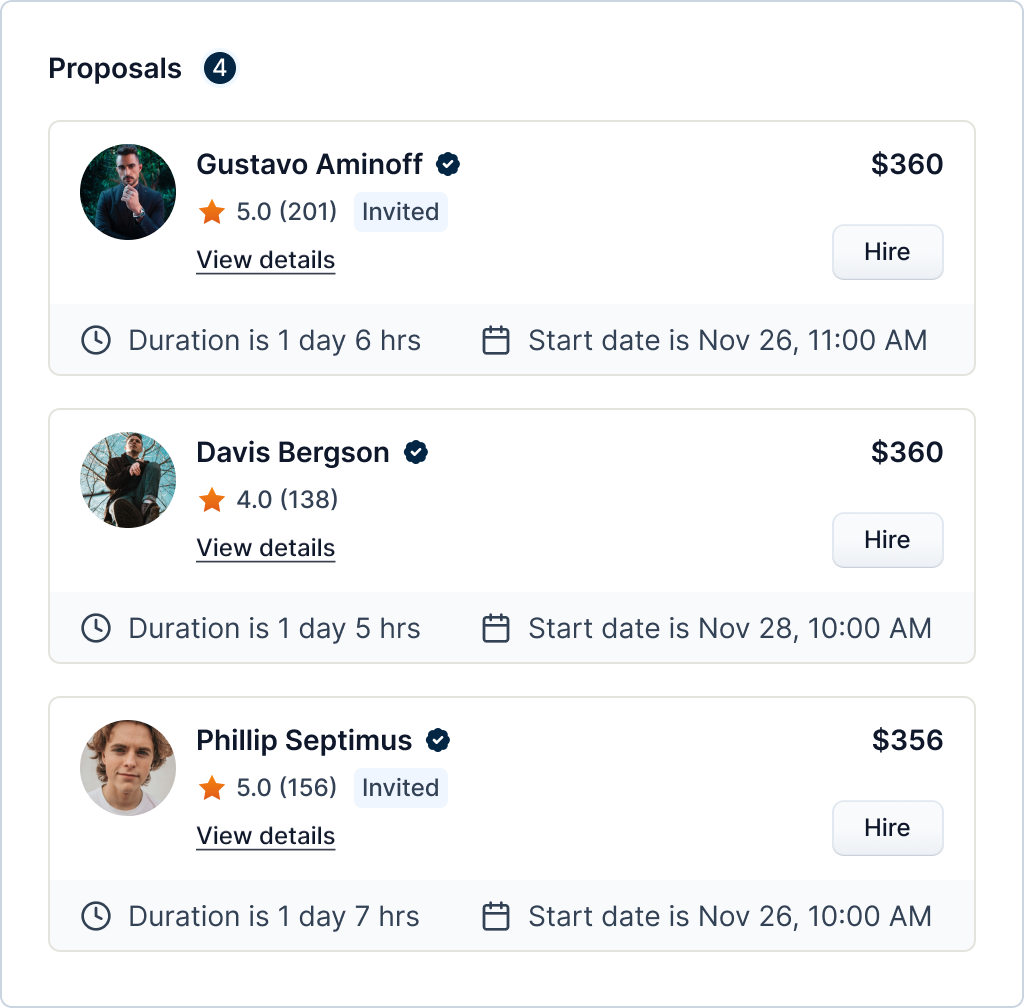Click Davis Bergson's verified badge icon

click(x=416, y=452)
